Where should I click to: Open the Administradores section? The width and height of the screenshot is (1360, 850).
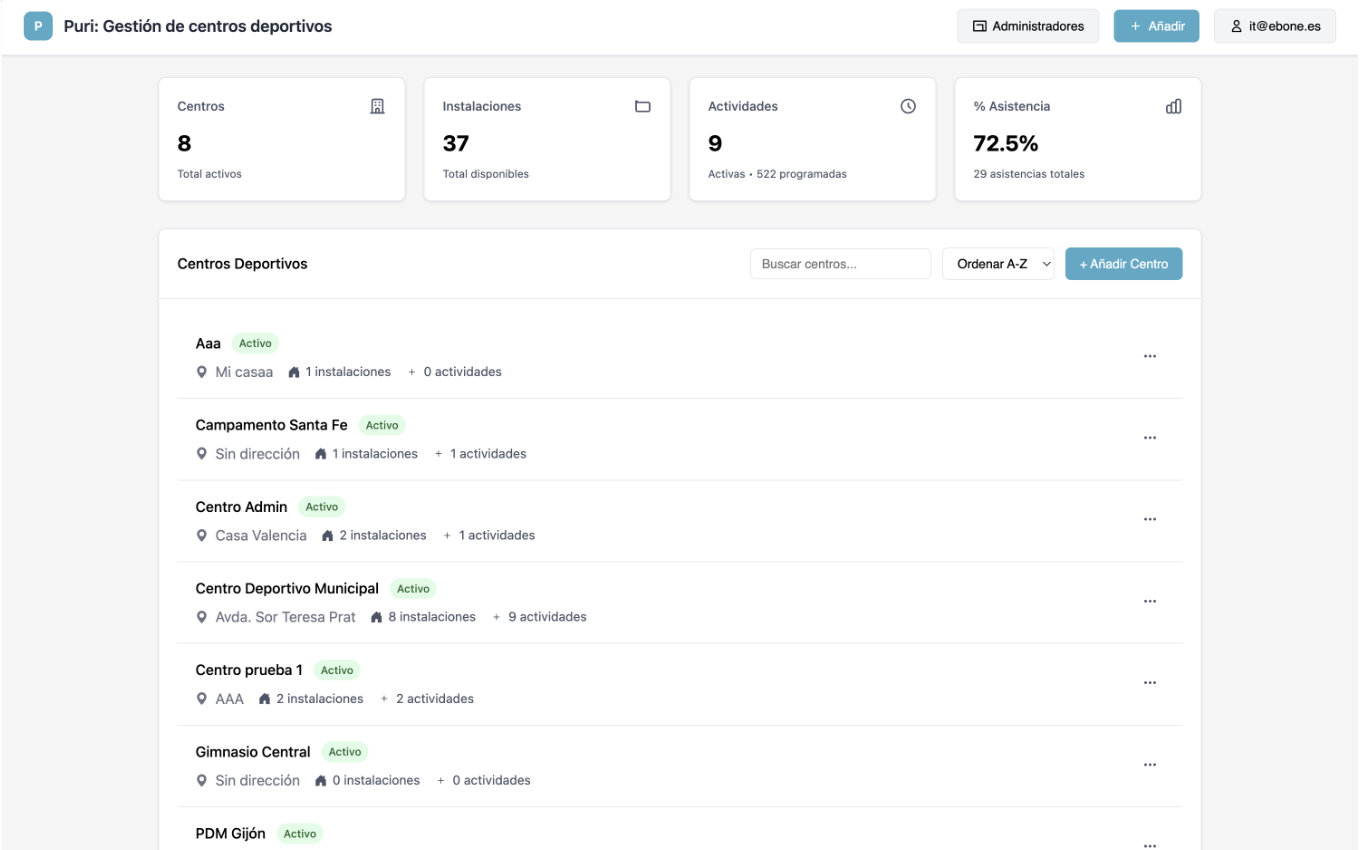coord(1028,26)
